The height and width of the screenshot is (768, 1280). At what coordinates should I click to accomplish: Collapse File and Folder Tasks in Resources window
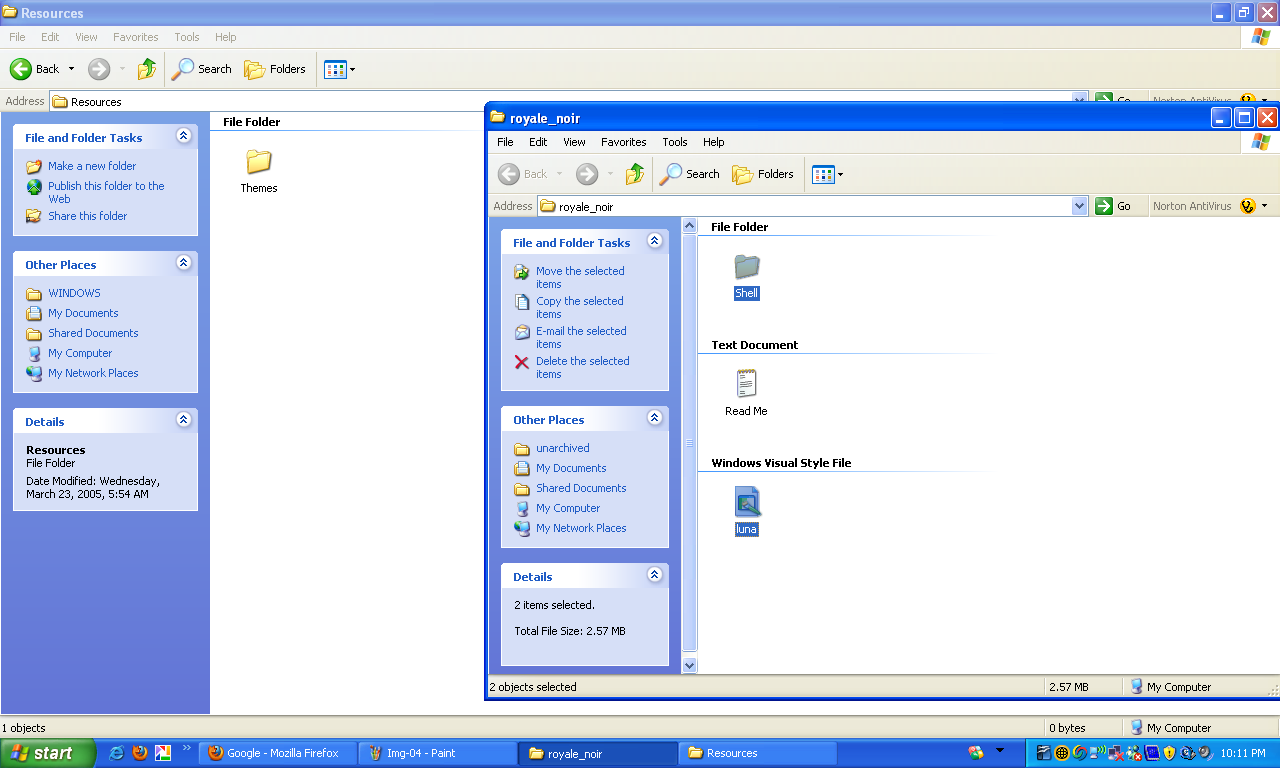(x=183, y=136)
